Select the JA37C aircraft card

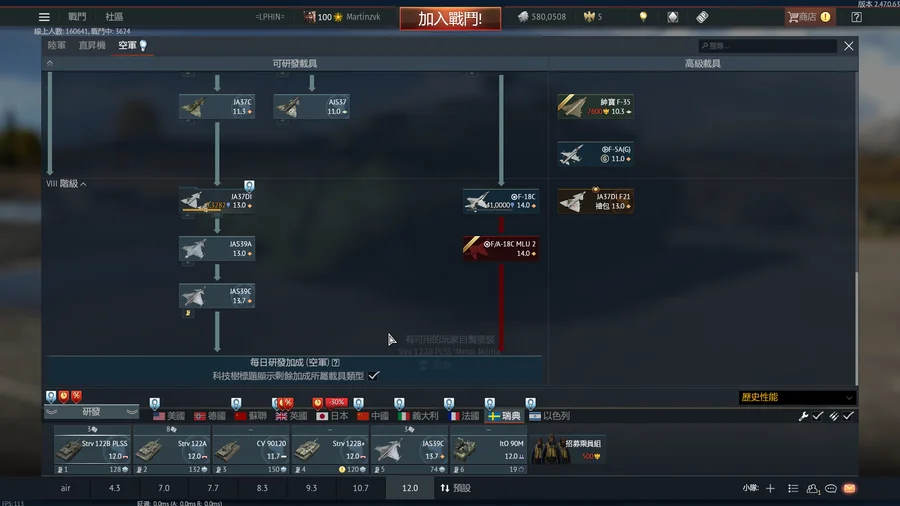tap(217, 107)
